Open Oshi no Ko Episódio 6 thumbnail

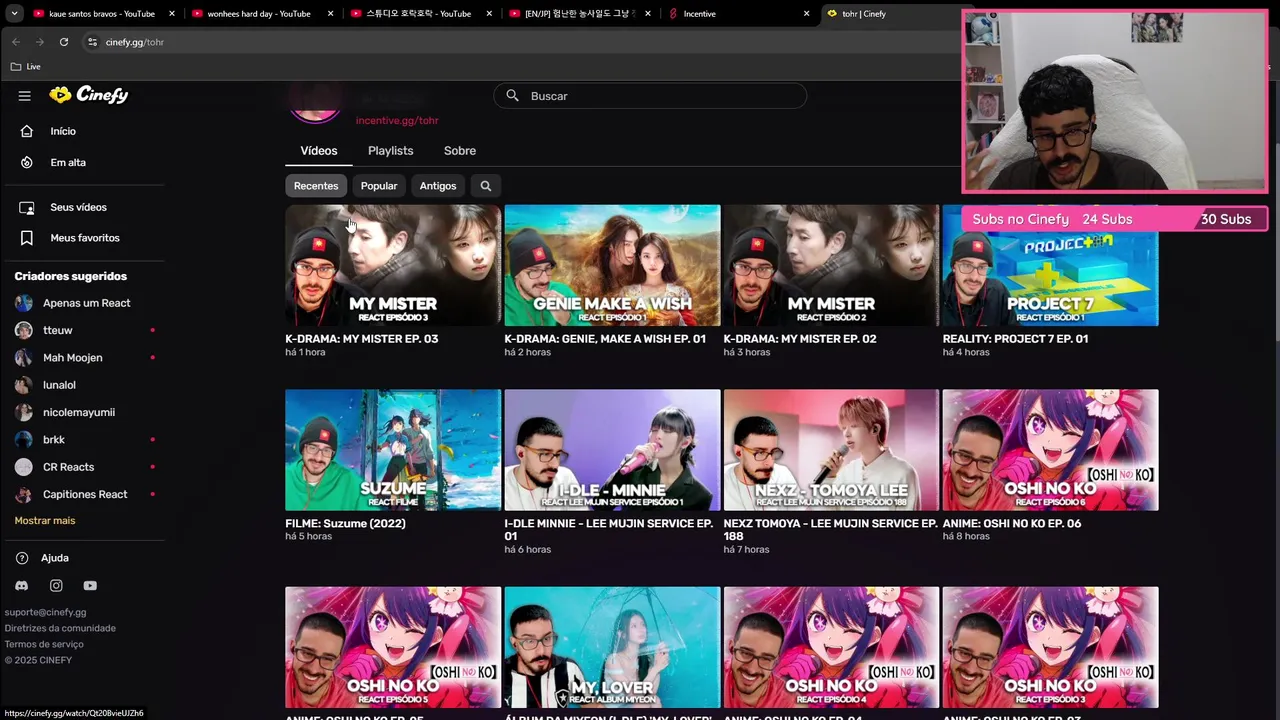click(x=1050, y=450)
